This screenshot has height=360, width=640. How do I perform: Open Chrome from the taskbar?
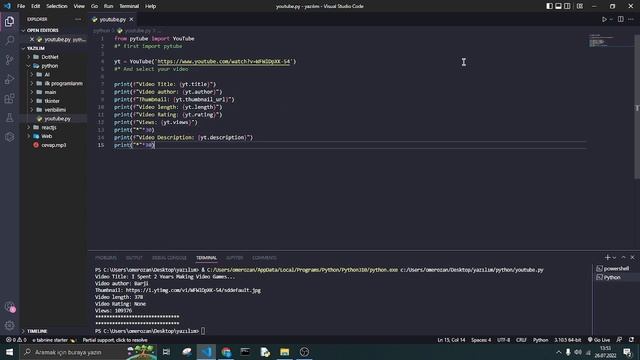[226, 352]
